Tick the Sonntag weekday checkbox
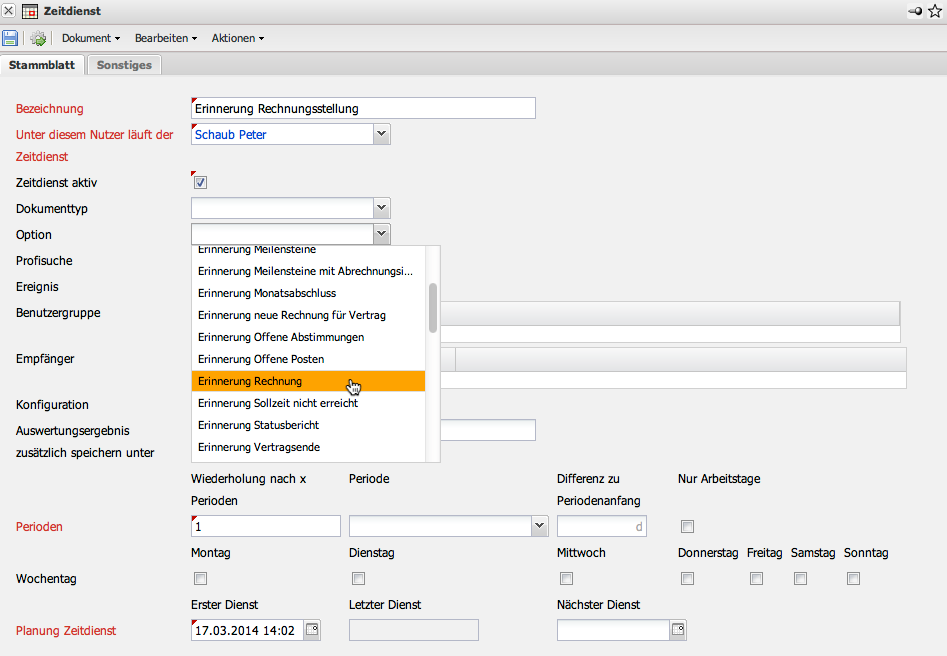 click(x=853, y=579)
